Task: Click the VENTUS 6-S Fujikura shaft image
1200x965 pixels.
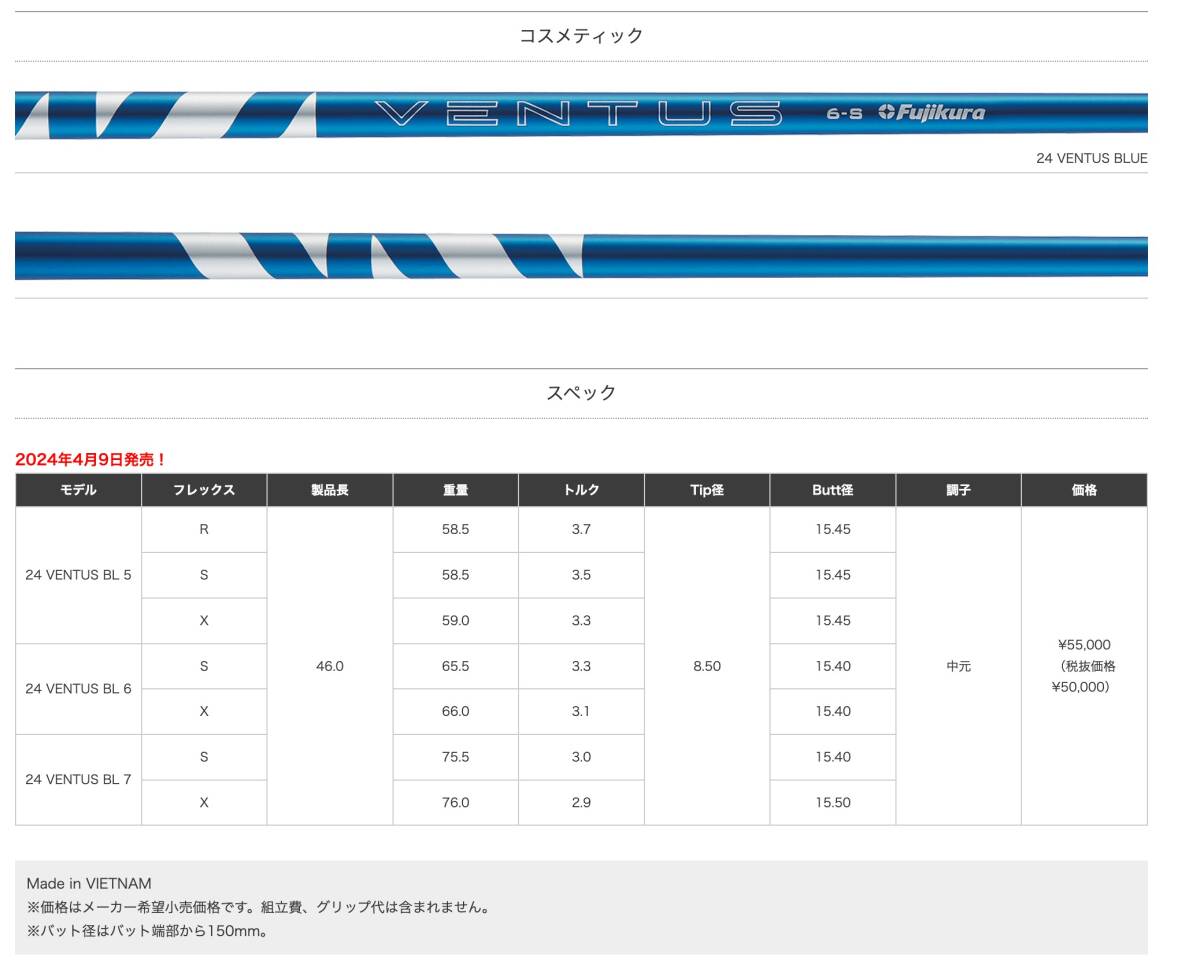Action: coord(581,114)
